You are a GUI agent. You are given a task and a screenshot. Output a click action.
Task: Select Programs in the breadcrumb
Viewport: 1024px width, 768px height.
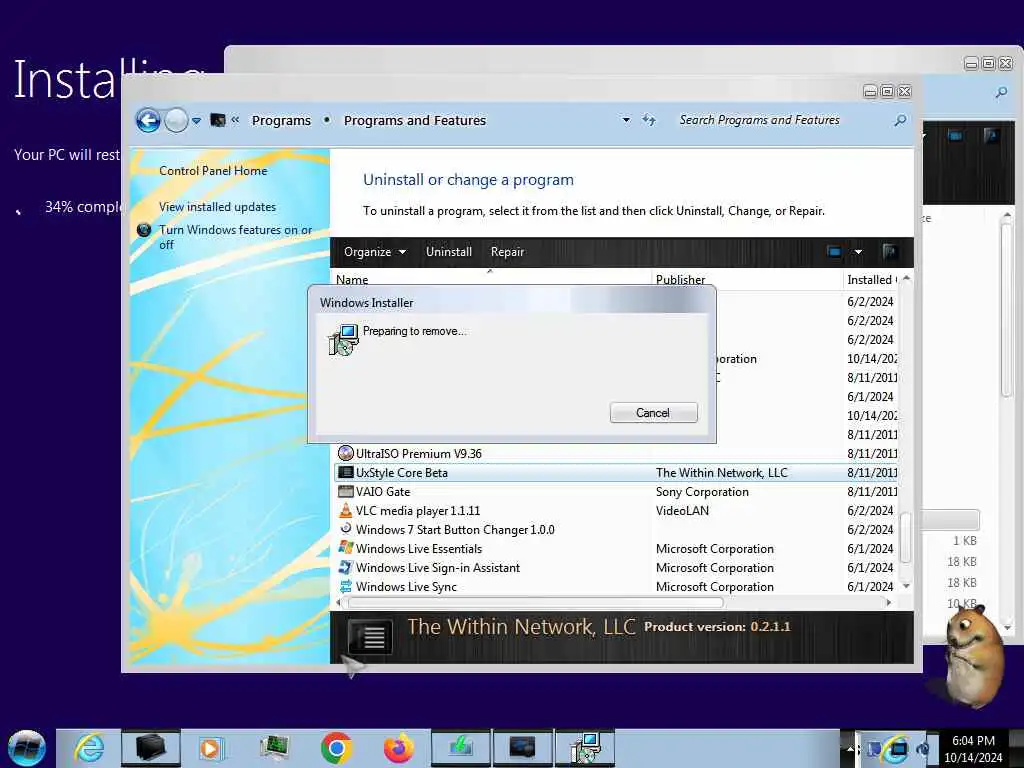point(281,120)
